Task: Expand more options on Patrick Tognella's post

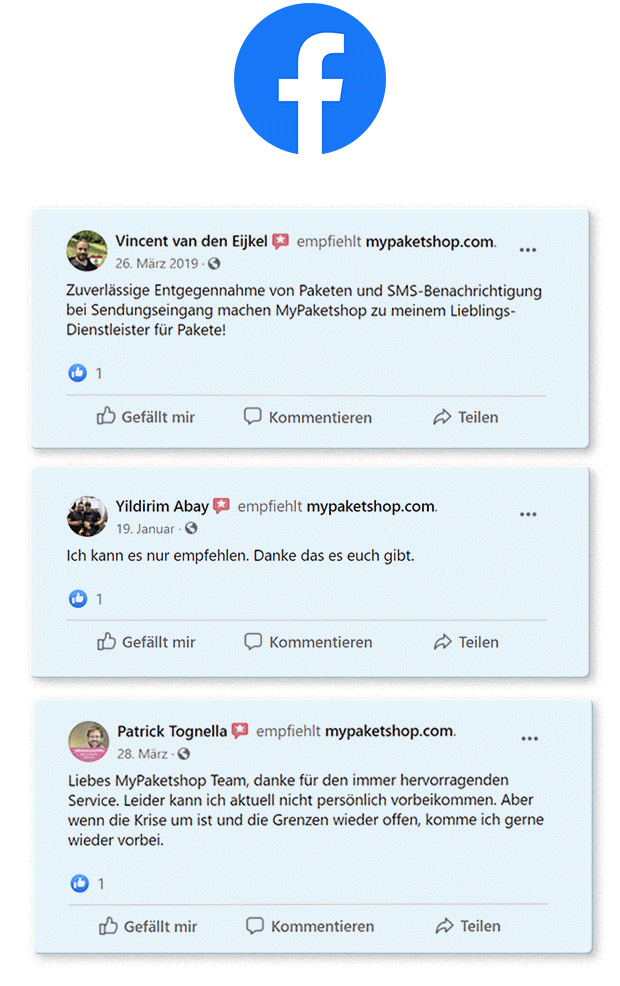Action: click(530, 739)
